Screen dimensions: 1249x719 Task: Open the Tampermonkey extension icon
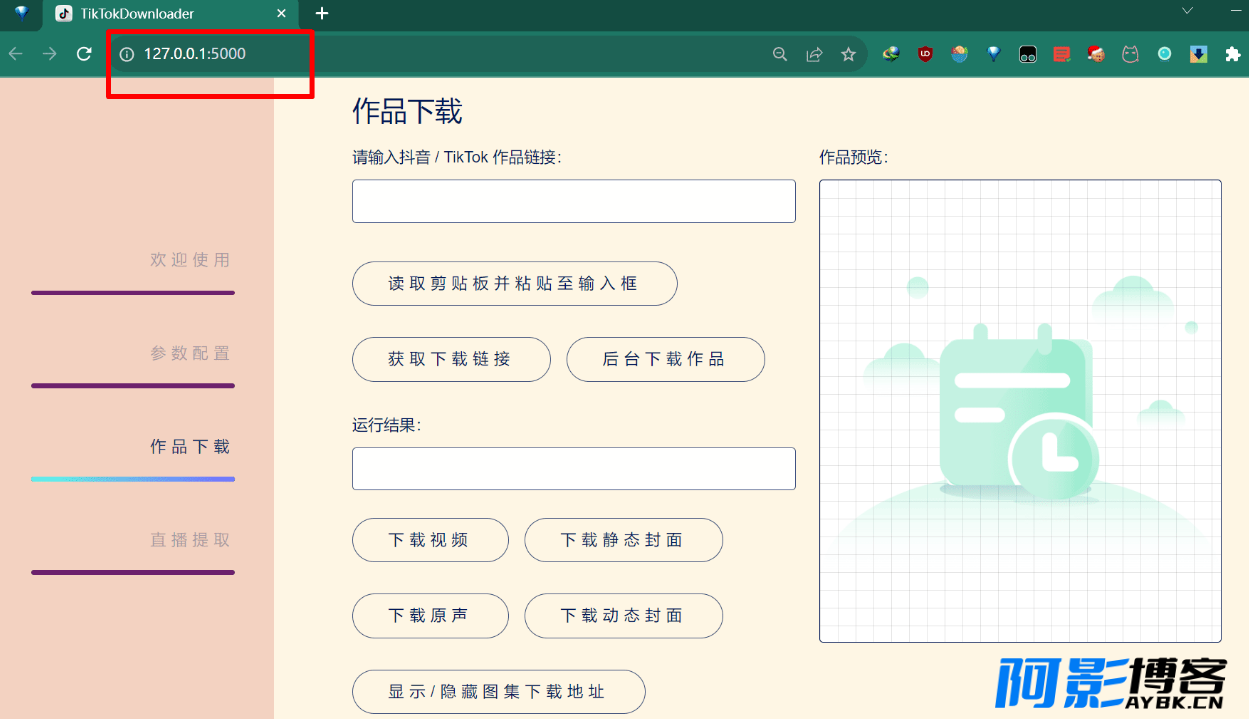point(1028,55)
